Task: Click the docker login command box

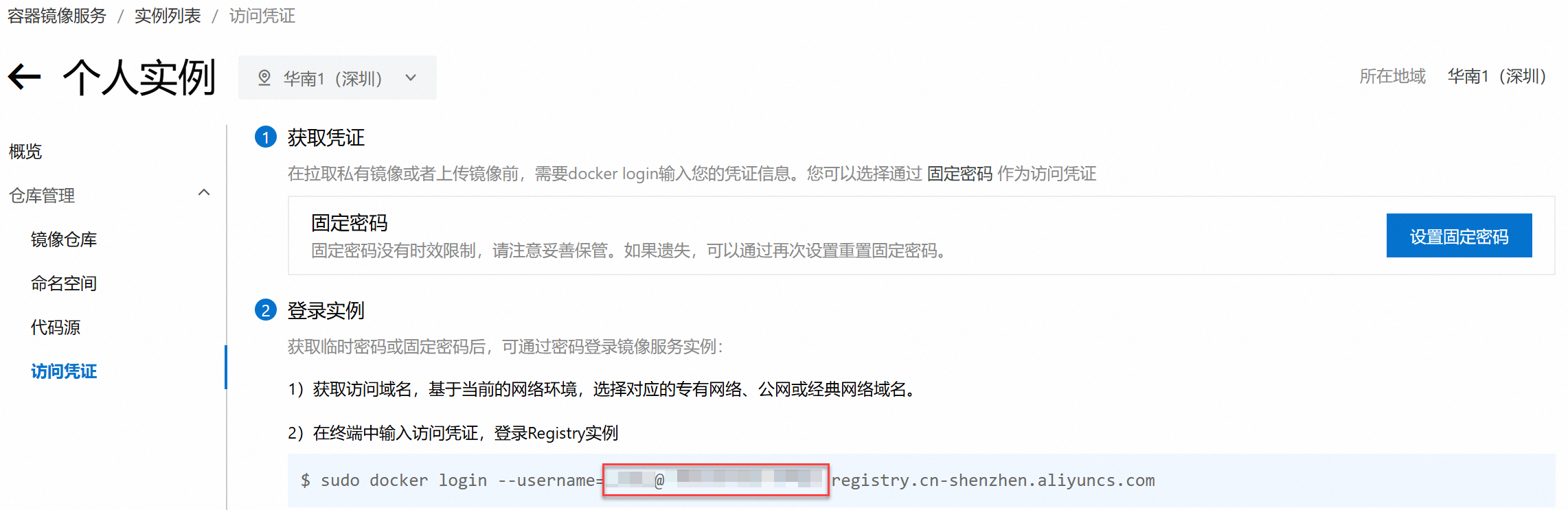Action: 921,480
